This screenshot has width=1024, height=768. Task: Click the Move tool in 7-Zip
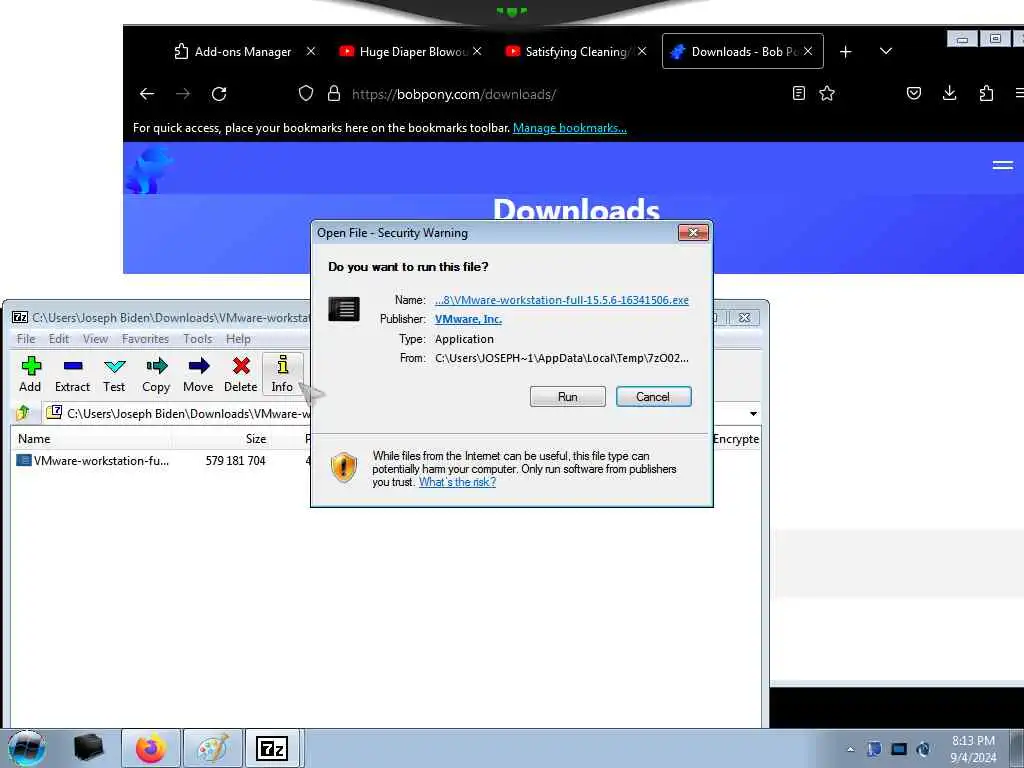199,374
